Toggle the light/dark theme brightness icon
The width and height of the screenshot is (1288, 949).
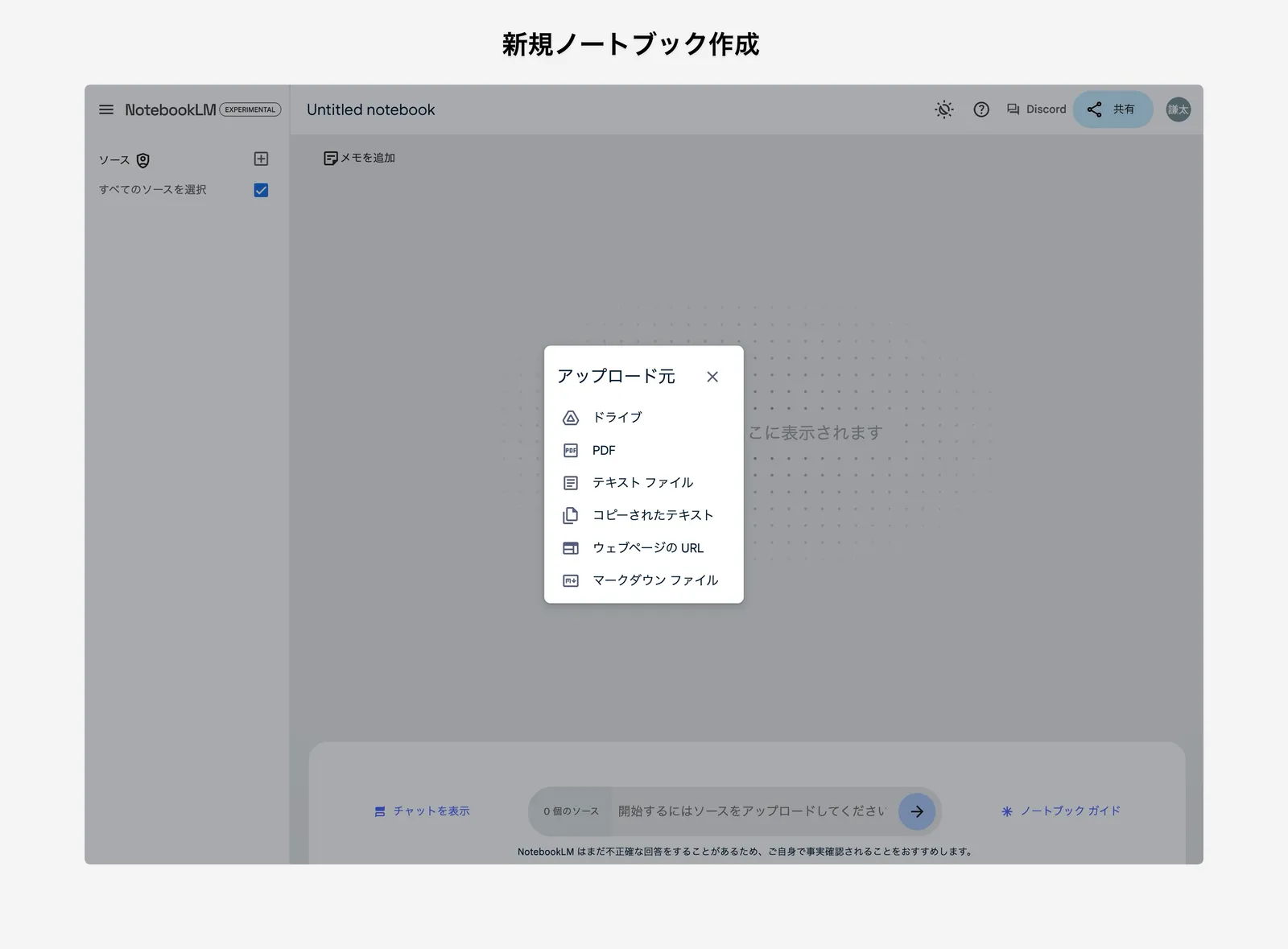pos(944,109)
